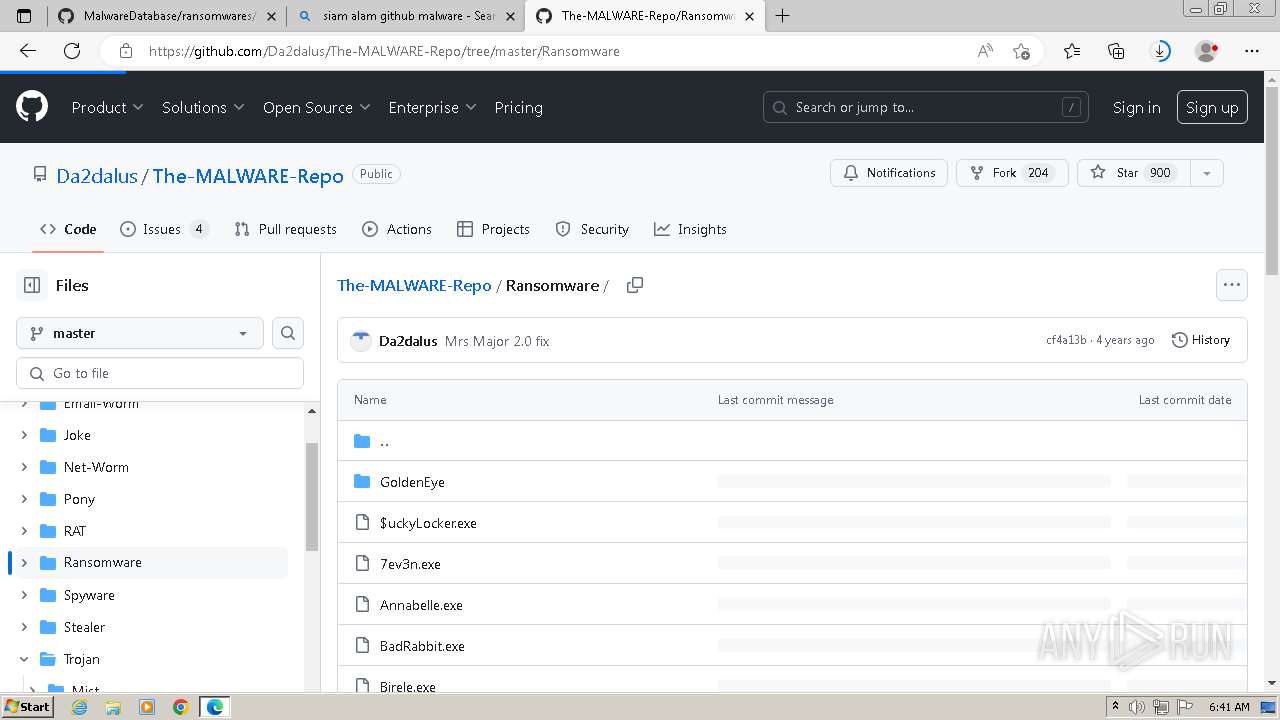Click the view site information lock icon
Image resolution: width=1280 pixels, height=720 pixels.
pyautogui.click(x=126, y=51)
